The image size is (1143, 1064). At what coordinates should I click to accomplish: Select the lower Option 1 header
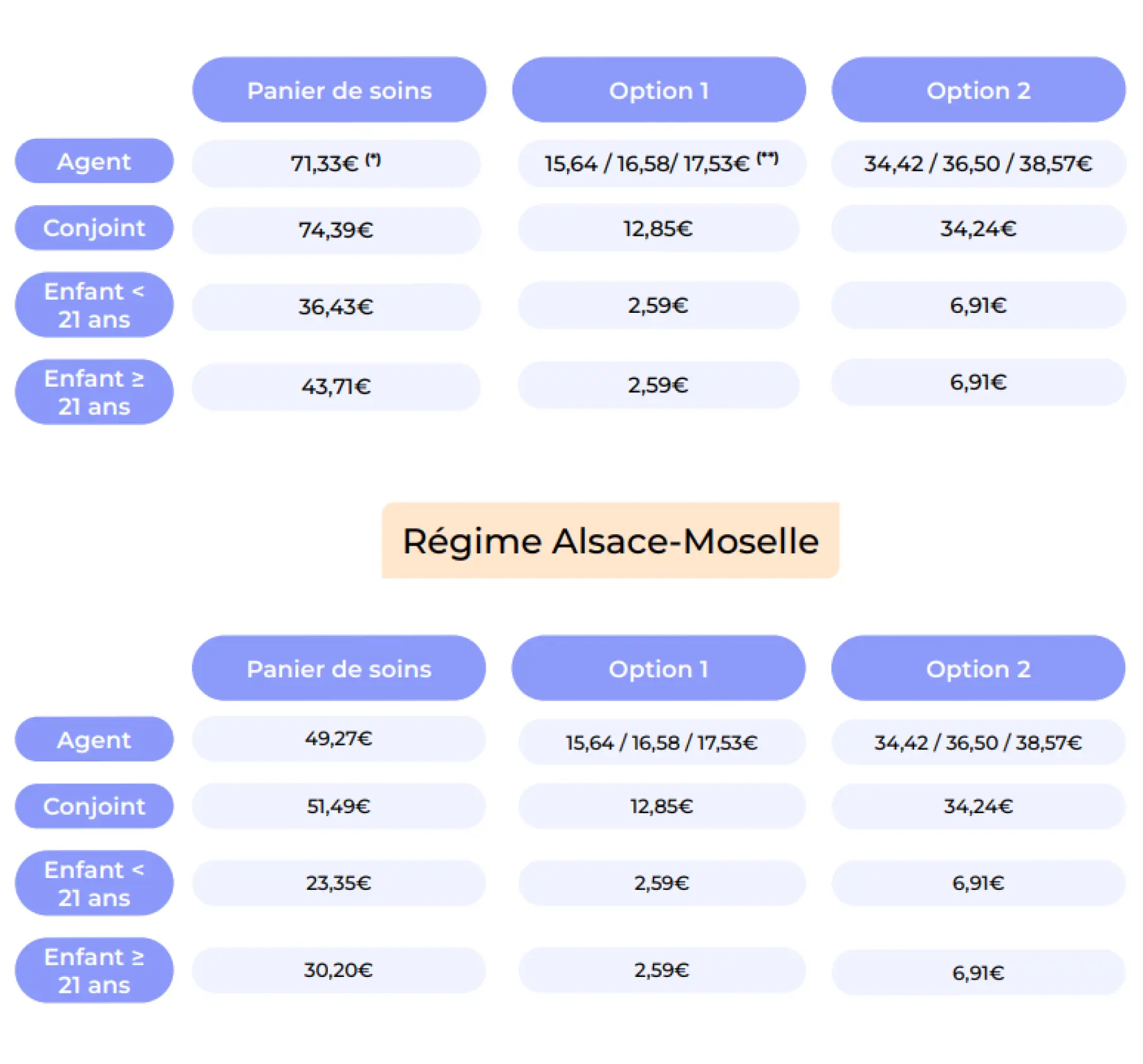tap(659, 668)
